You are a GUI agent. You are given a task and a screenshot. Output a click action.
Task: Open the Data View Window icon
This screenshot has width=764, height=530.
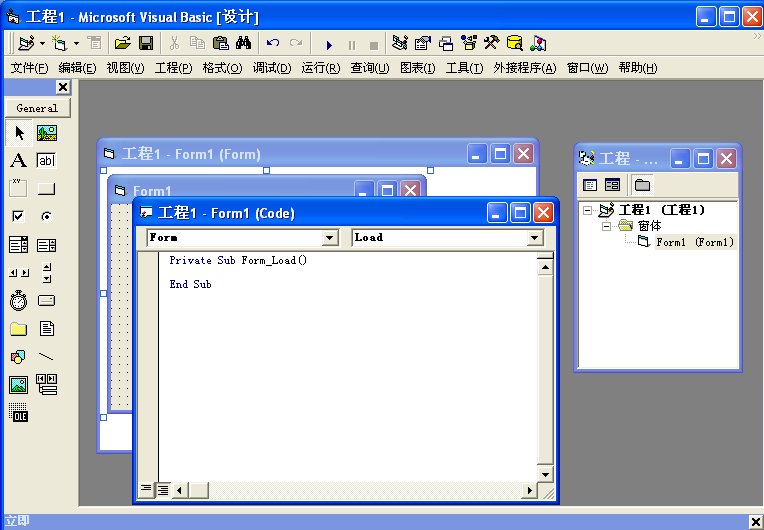coord(515,43)
